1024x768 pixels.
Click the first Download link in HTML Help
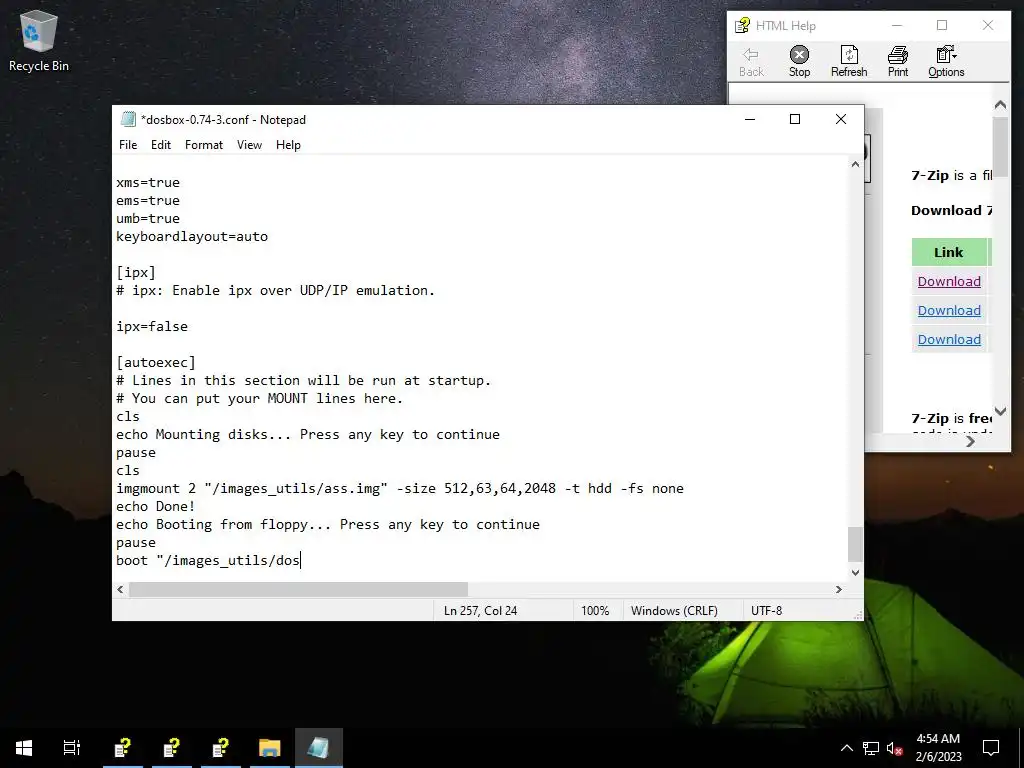point(949,281)
